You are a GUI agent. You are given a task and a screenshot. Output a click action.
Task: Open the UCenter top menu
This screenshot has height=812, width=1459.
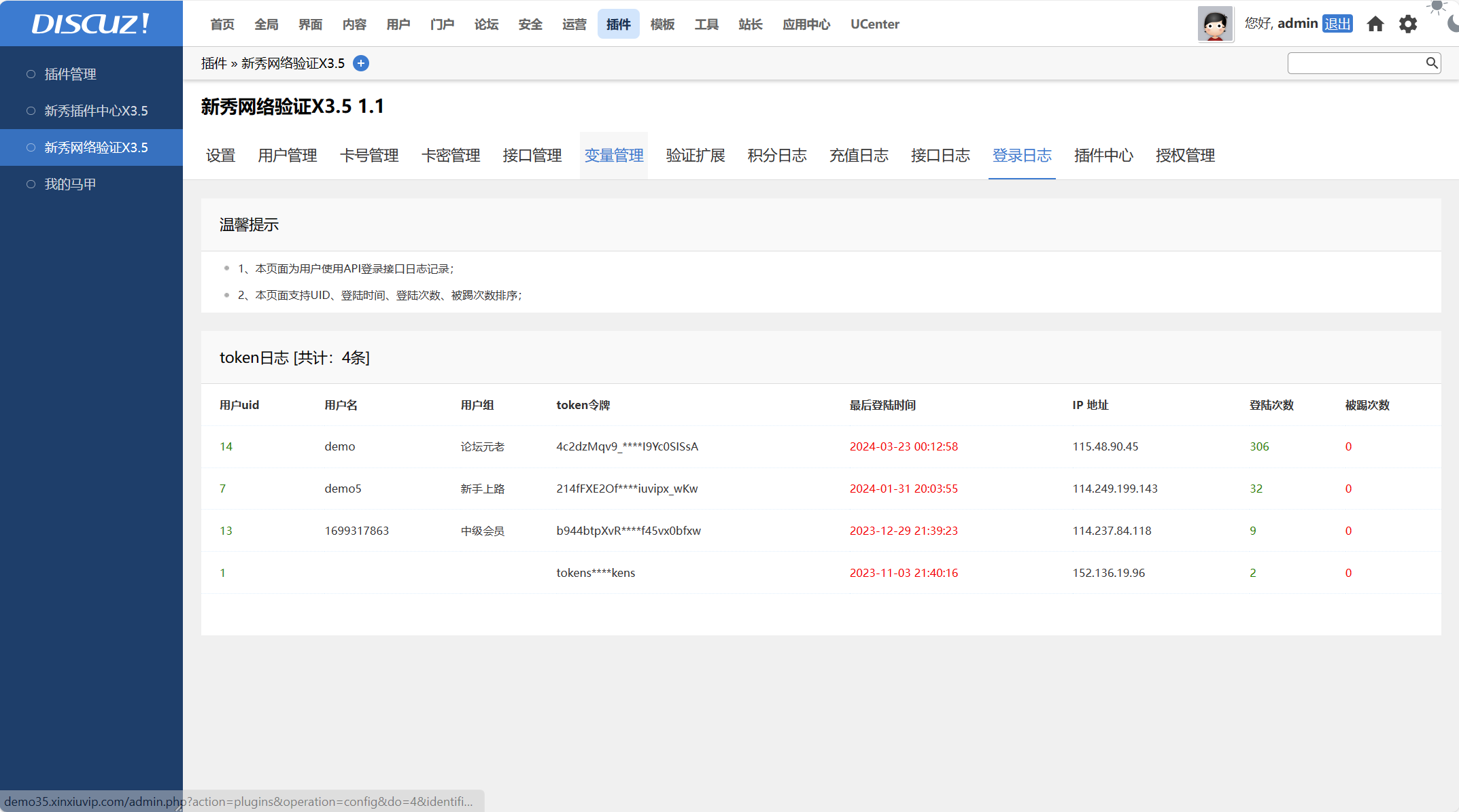pos(875,24)
